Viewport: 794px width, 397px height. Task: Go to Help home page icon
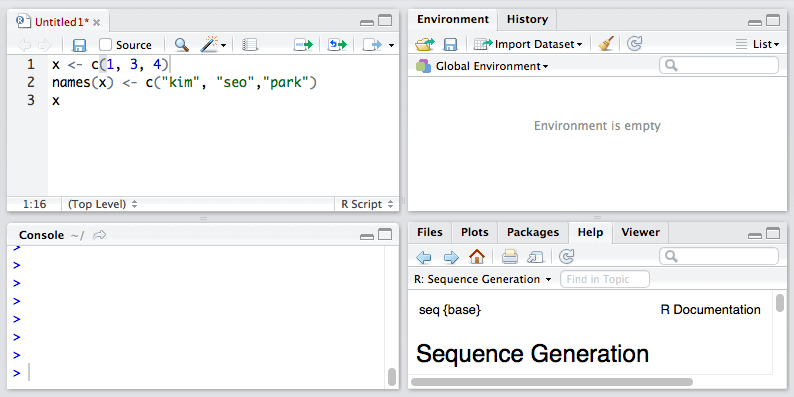[x=477, y=256]
